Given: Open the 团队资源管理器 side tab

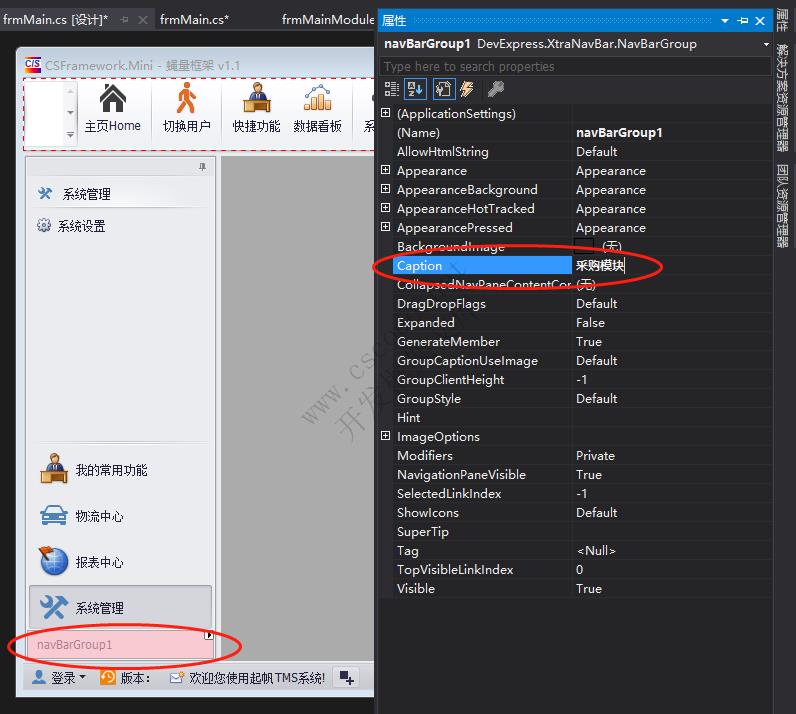Looking at the screenshot, I should (x=783, y=206).
